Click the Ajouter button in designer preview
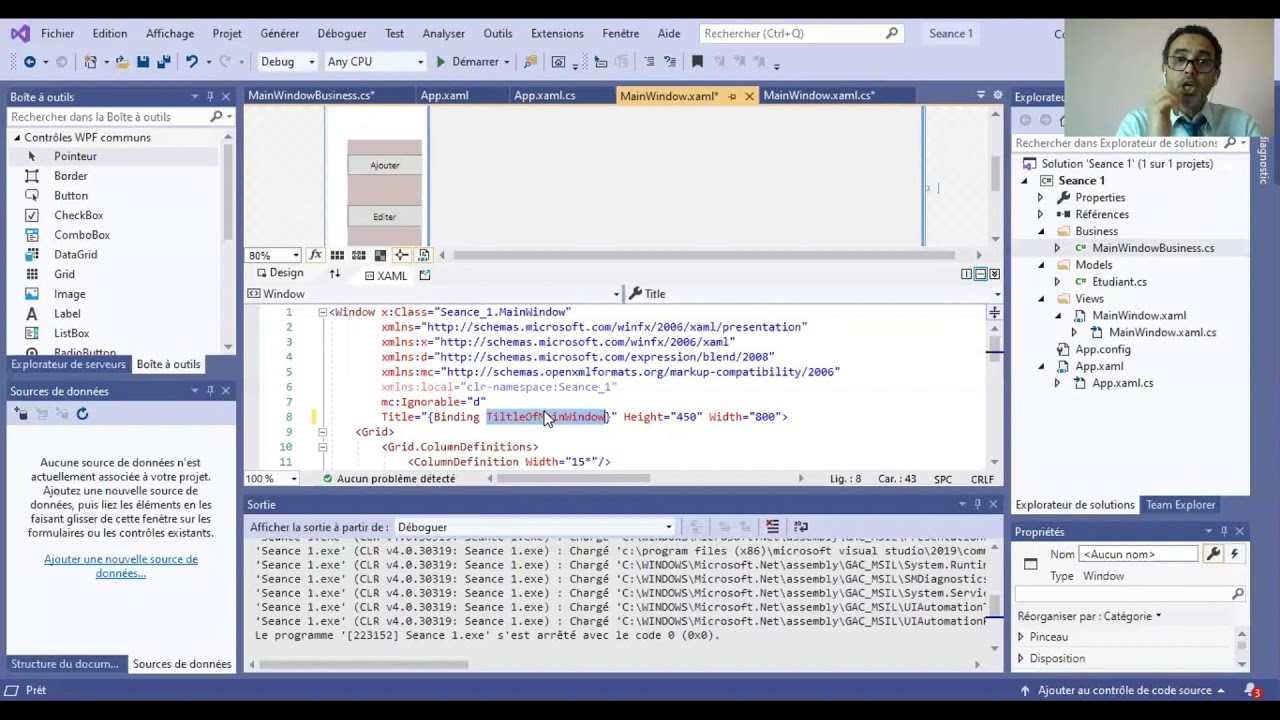The width and height of the screenshot is (1280, 720). 385,166
